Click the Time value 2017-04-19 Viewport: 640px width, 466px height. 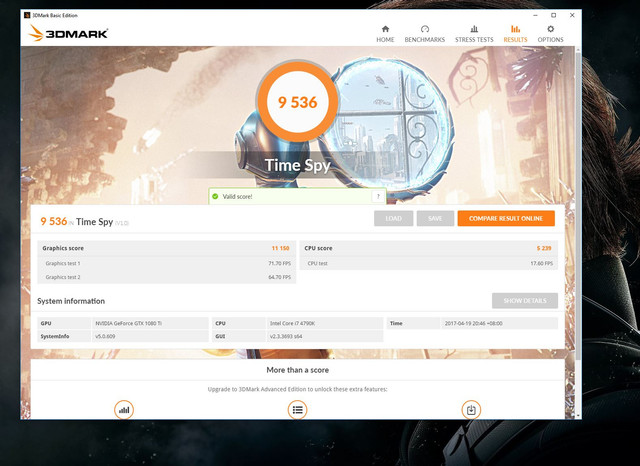point(473,323)
